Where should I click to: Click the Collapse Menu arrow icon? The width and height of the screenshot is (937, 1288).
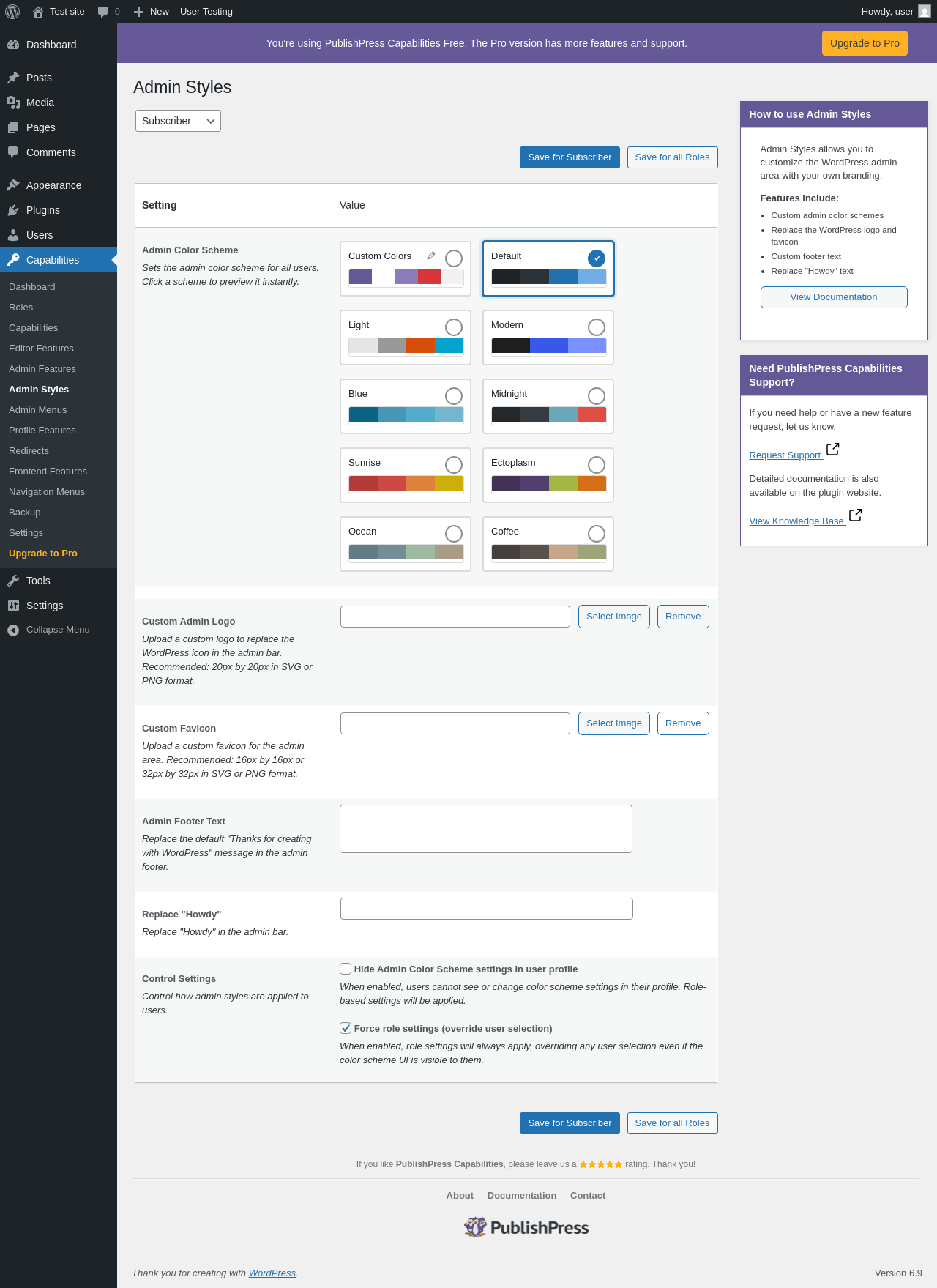13,630
